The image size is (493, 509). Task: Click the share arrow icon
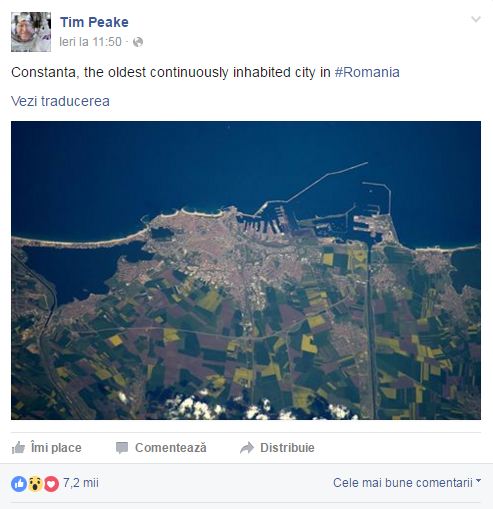pos(247,448)
